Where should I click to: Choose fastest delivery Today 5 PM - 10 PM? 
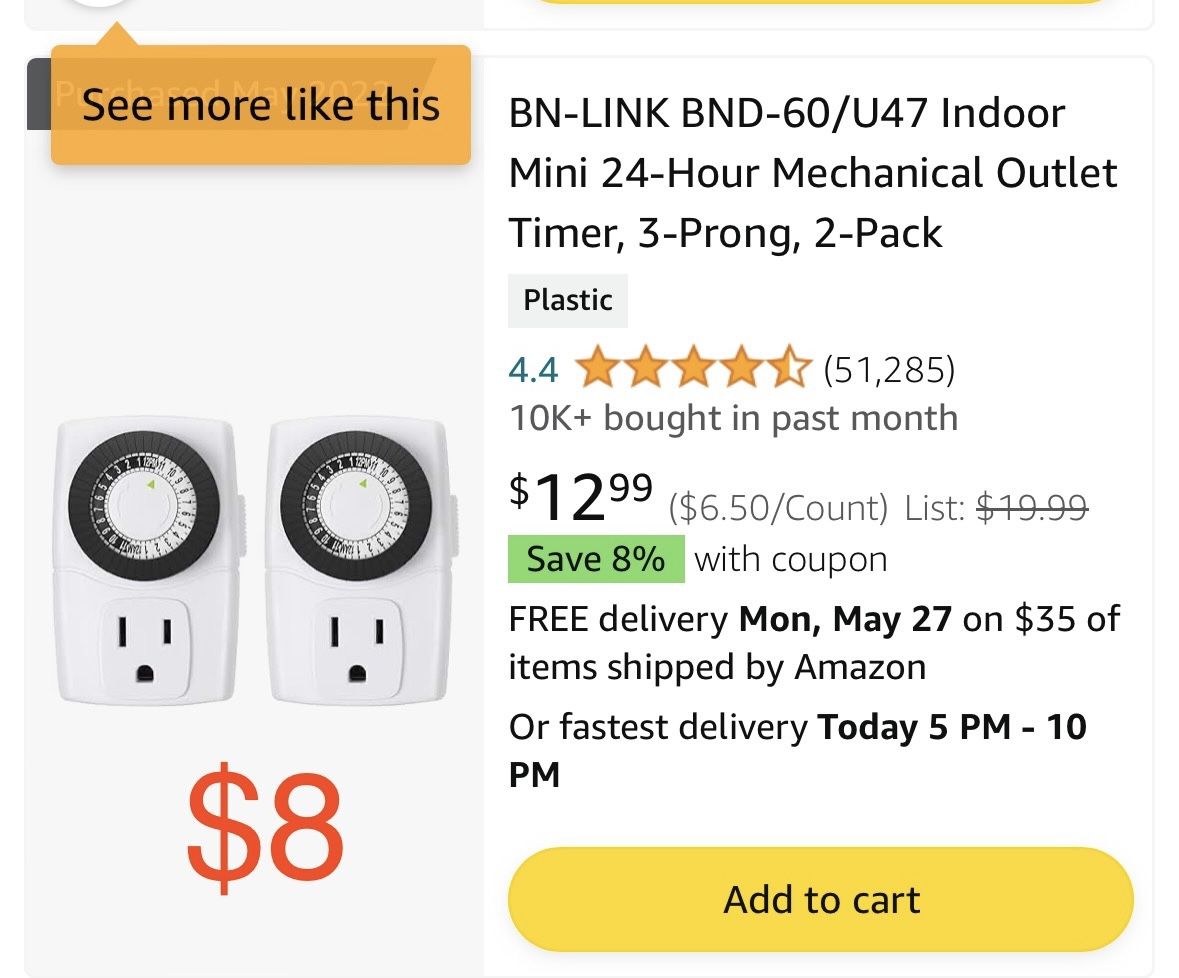pos(795,727)
